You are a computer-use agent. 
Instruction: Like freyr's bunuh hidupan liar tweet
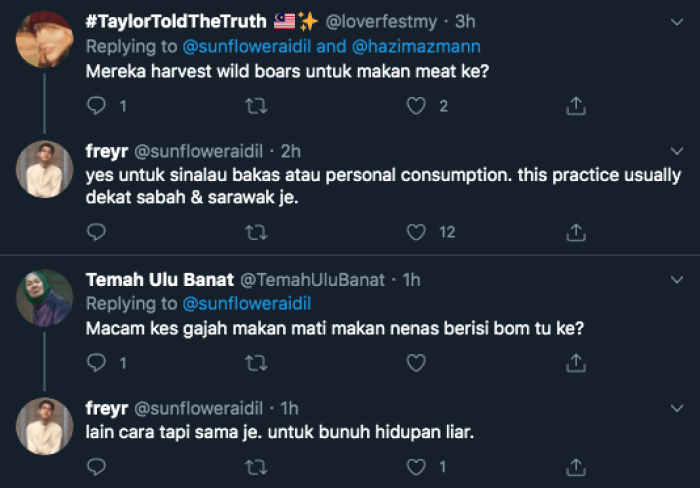point(416,466)
